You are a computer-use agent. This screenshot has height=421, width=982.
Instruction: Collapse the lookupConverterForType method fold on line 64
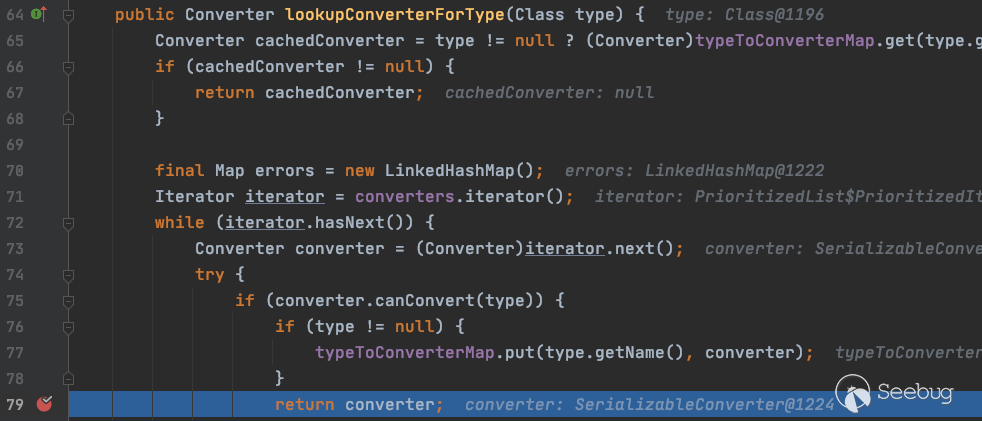point(68,14)
